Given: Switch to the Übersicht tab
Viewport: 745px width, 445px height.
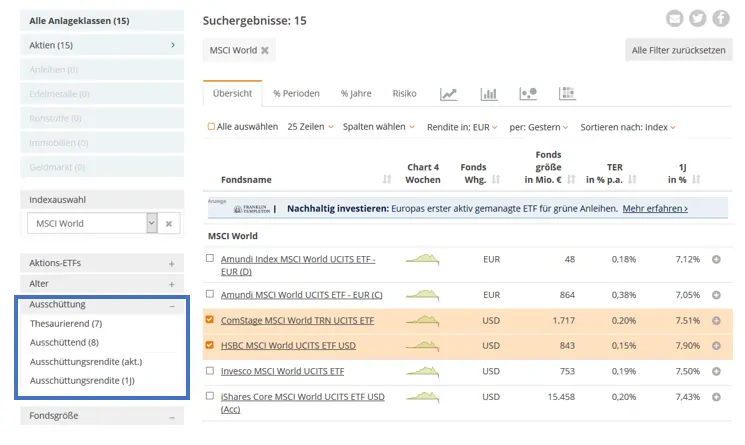Looking at the screenshot, I should [232, 94].
